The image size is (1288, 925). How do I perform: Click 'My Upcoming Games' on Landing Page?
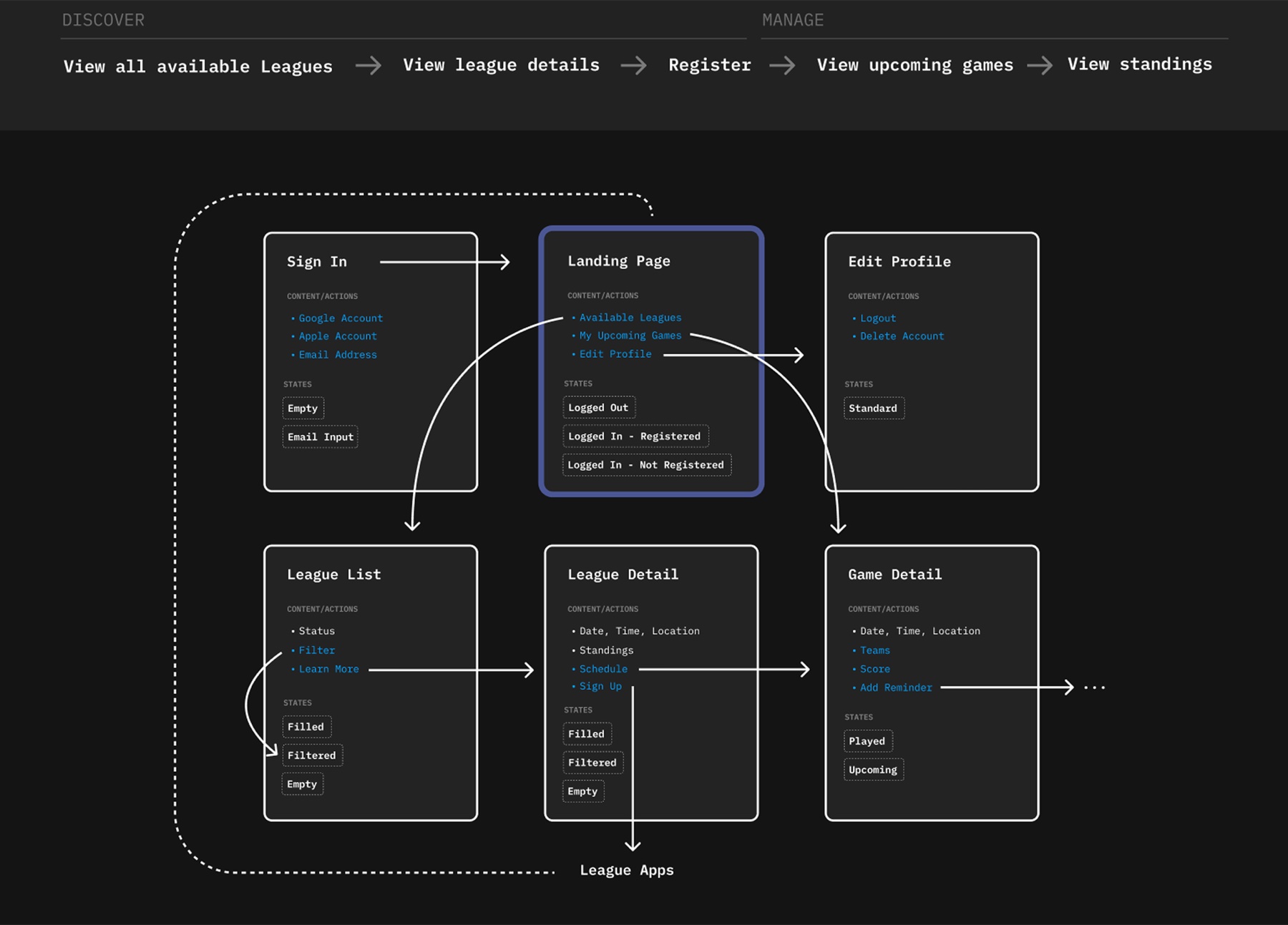click(x=630, y=336)
